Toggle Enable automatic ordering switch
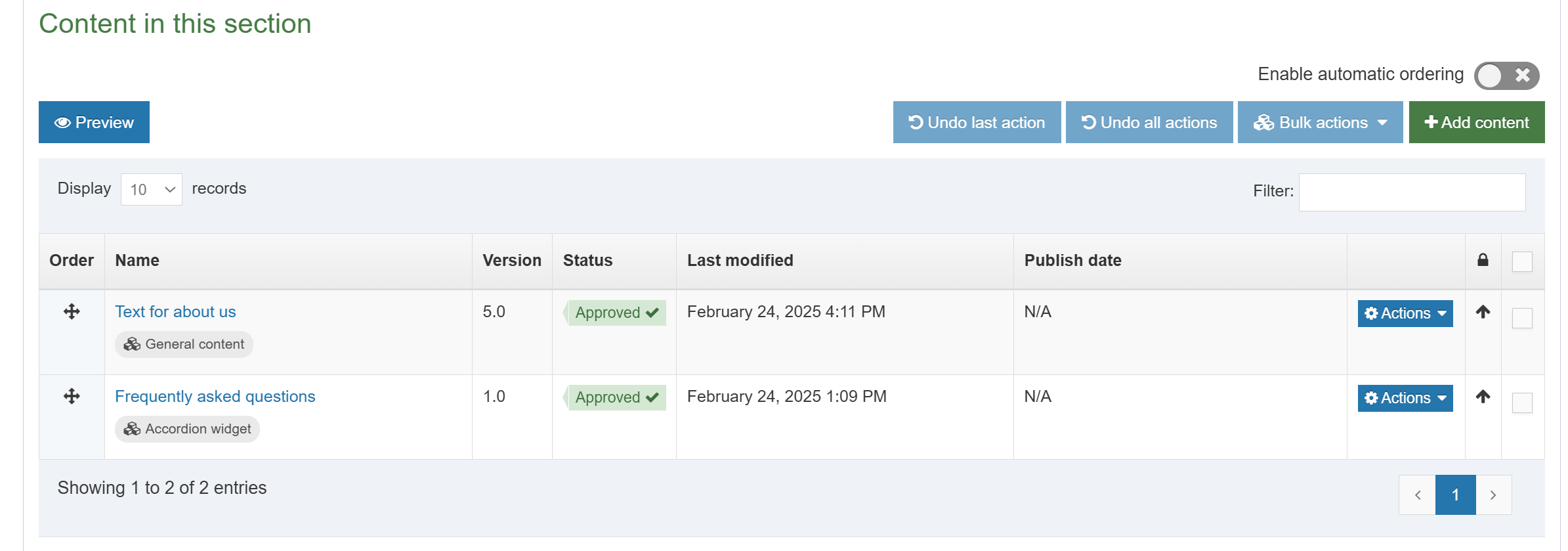This screenshot has width=1568, height=551. pos(1506,76)
